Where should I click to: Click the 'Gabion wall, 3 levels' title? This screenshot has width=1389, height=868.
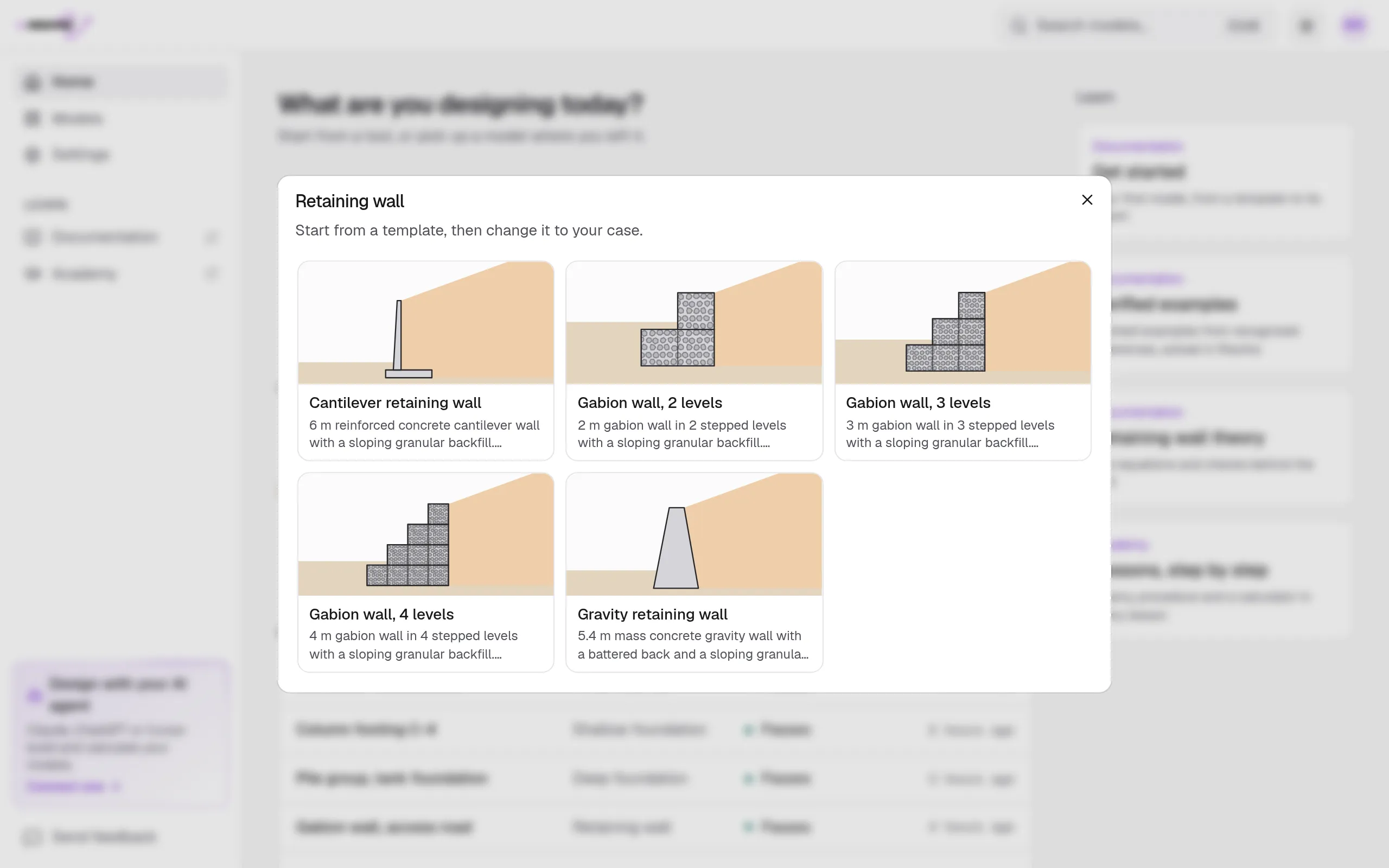coord(918,403)
